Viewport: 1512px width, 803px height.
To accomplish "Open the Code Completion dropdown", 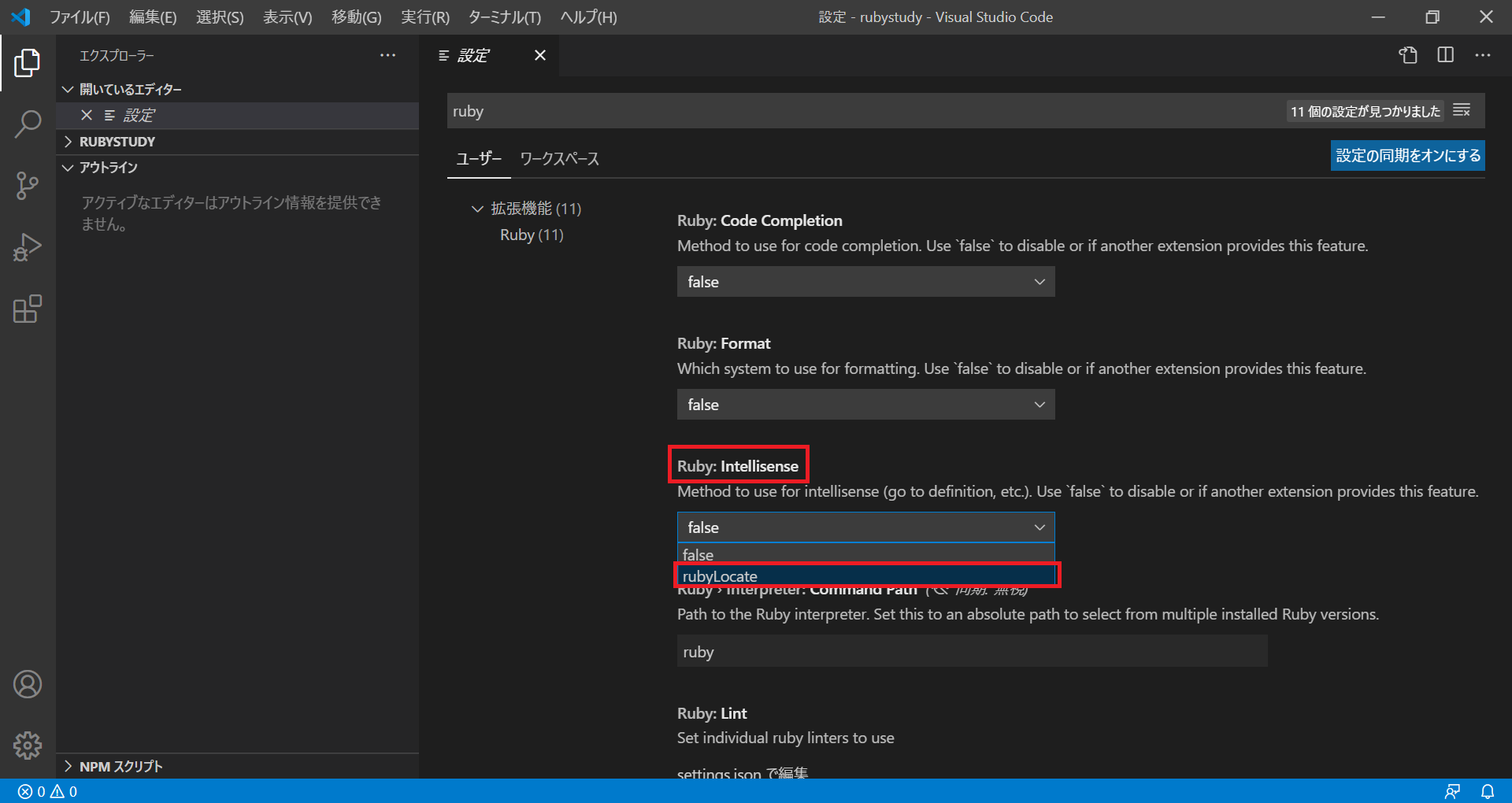I will pos(865,282).
